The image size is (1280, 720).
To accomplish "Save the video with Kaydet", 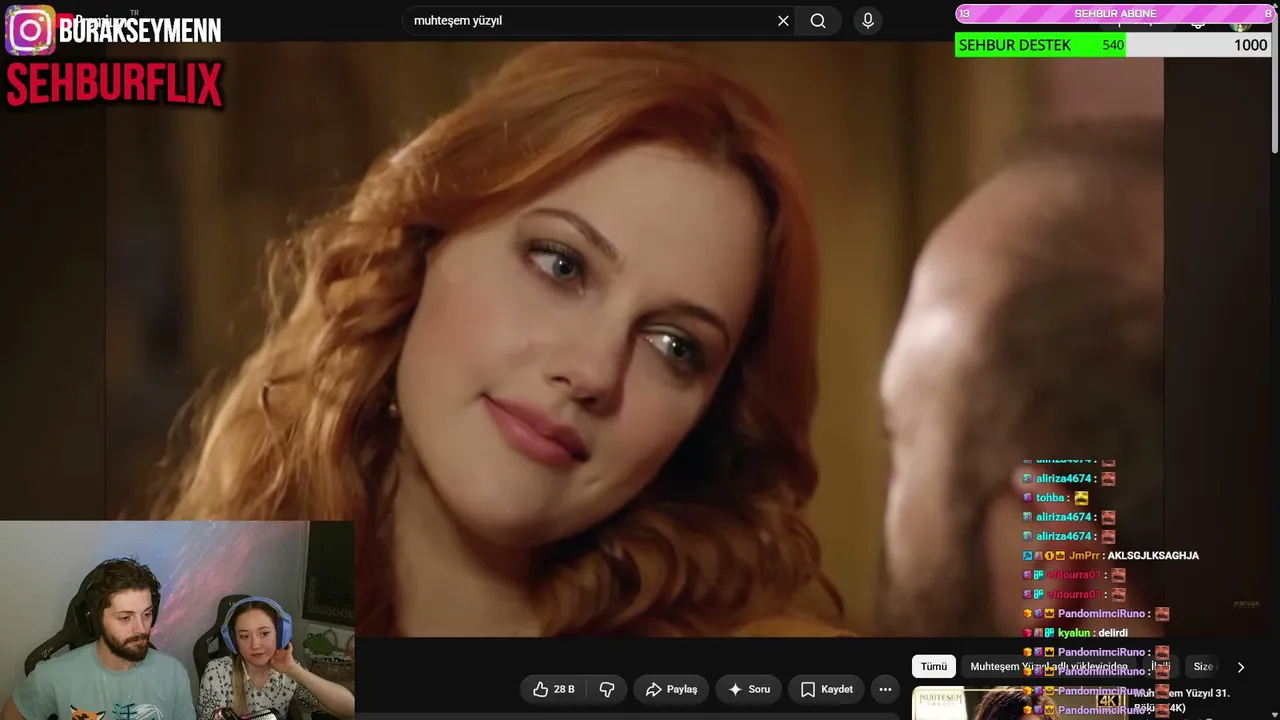I will (x=826, y=689).
